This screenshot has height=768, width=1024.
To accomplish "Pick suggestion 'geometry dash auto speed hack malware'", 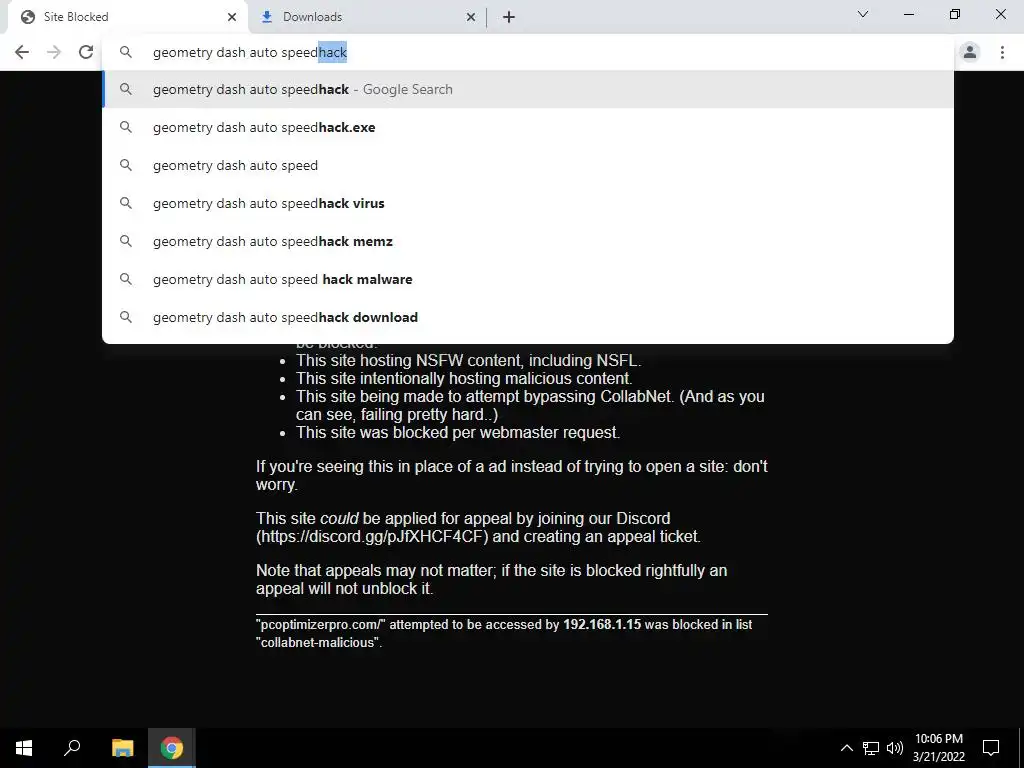I will pos(528,279).
